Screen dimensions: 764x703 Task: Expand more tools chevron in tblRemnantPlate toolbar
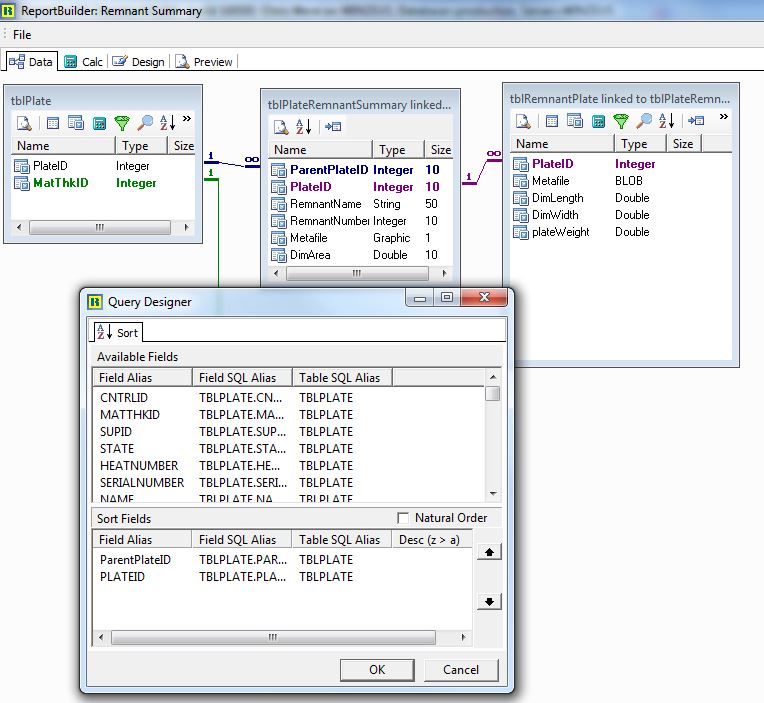point(724,116)
